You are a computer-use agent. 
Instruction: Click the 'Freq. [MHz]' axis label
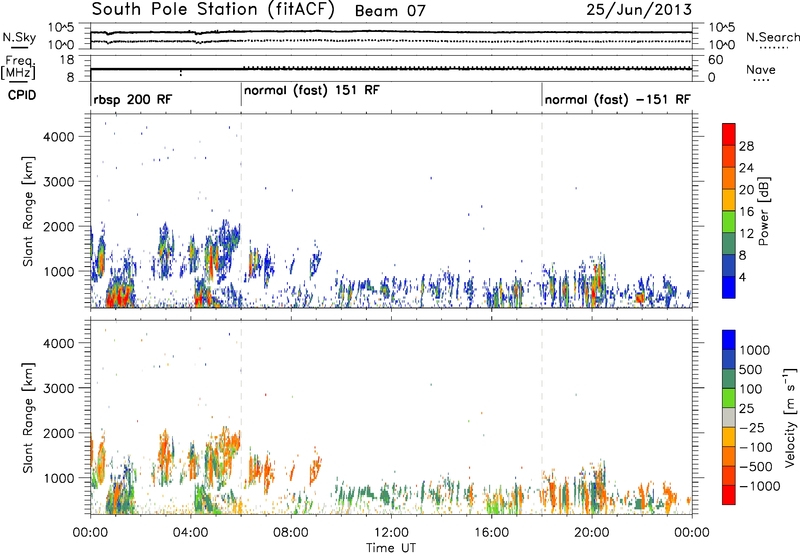(19, 67)
